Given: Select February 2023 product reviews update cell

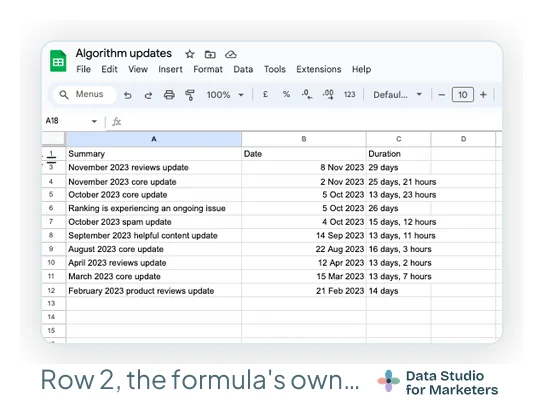Looking at the screenshot, I should click(153, 290).
